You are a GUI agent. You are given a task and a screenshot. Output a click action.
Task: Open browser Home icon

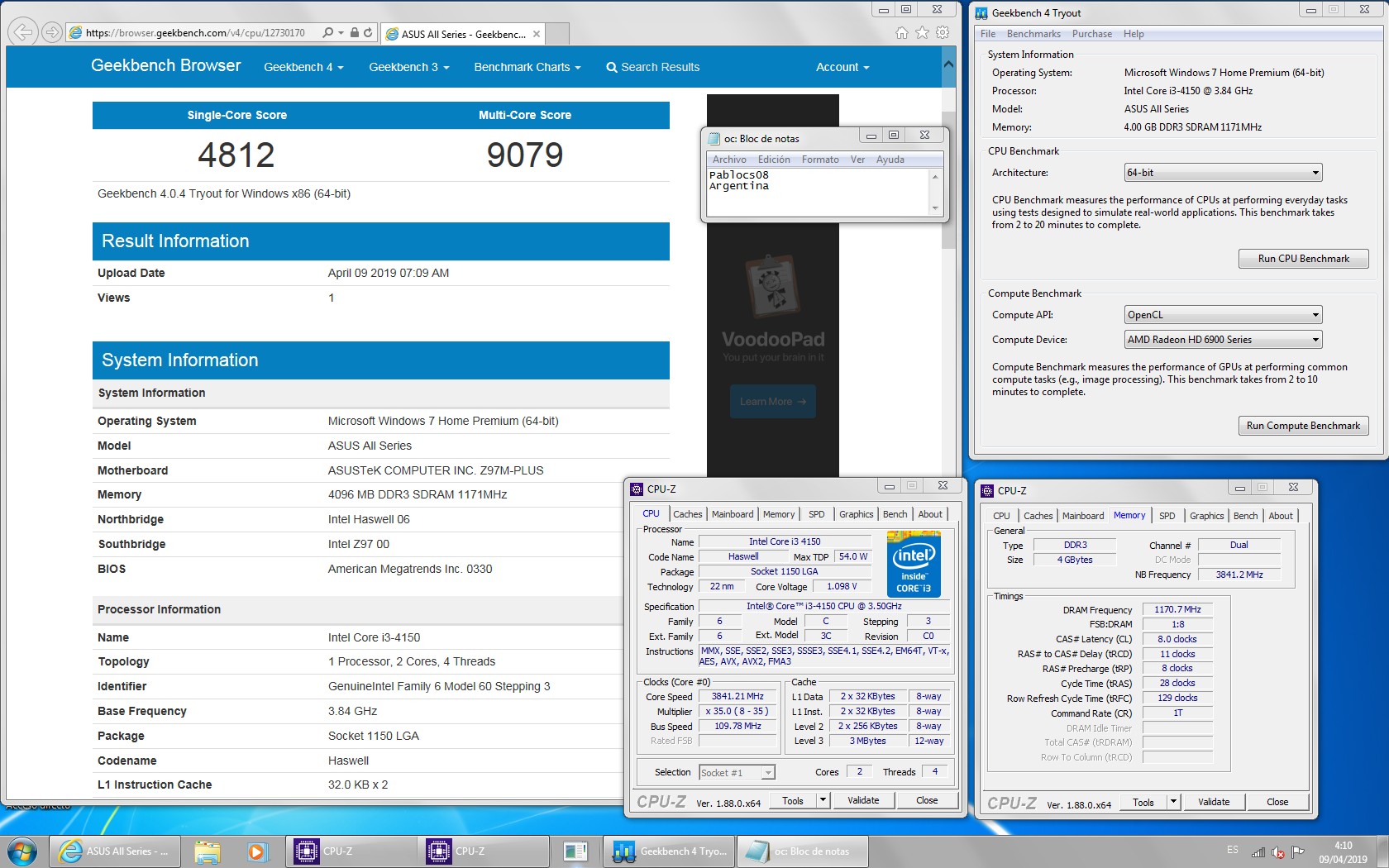(x=901, y=33)
